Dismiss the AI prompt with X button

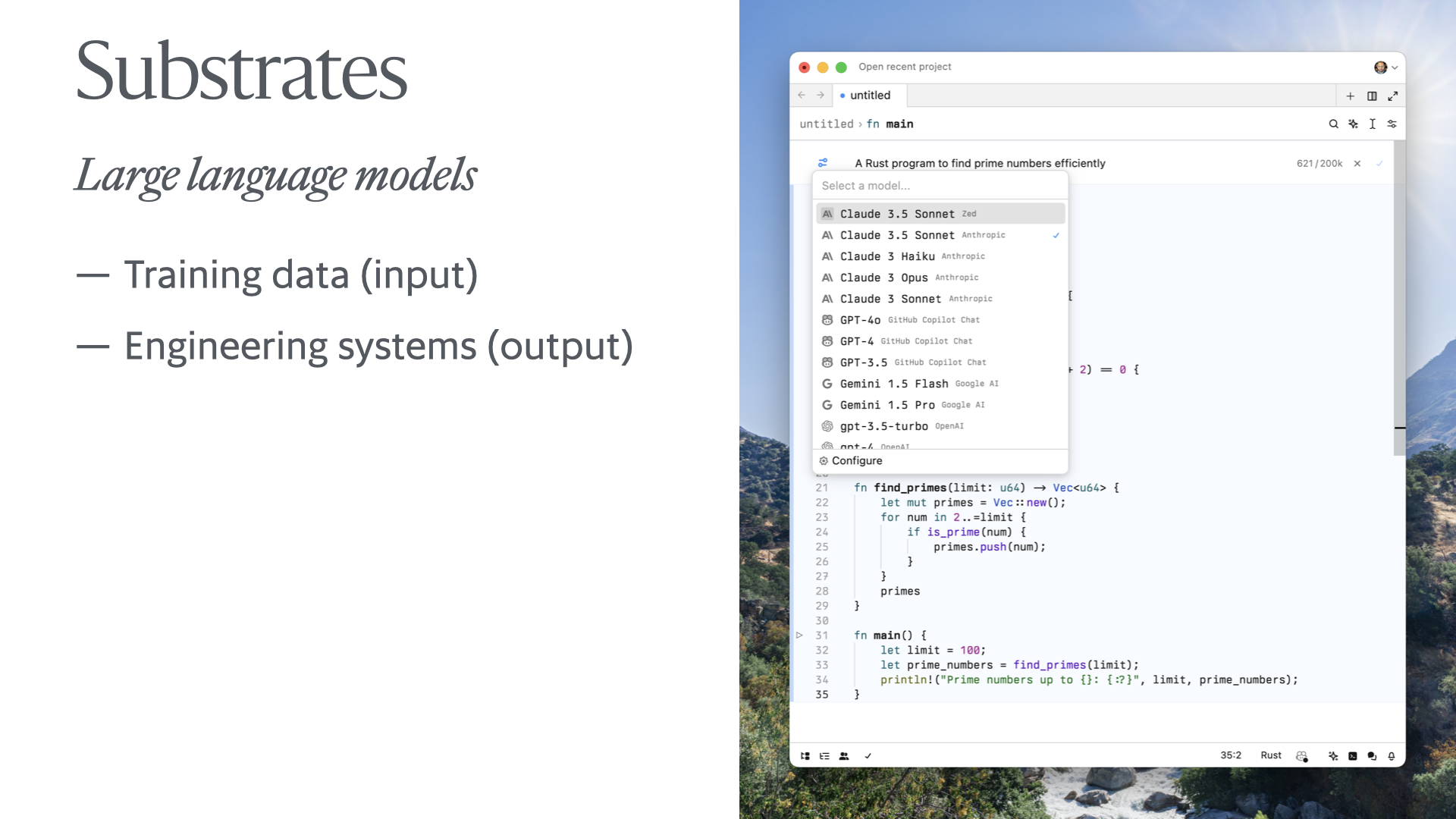point(1357,163)
